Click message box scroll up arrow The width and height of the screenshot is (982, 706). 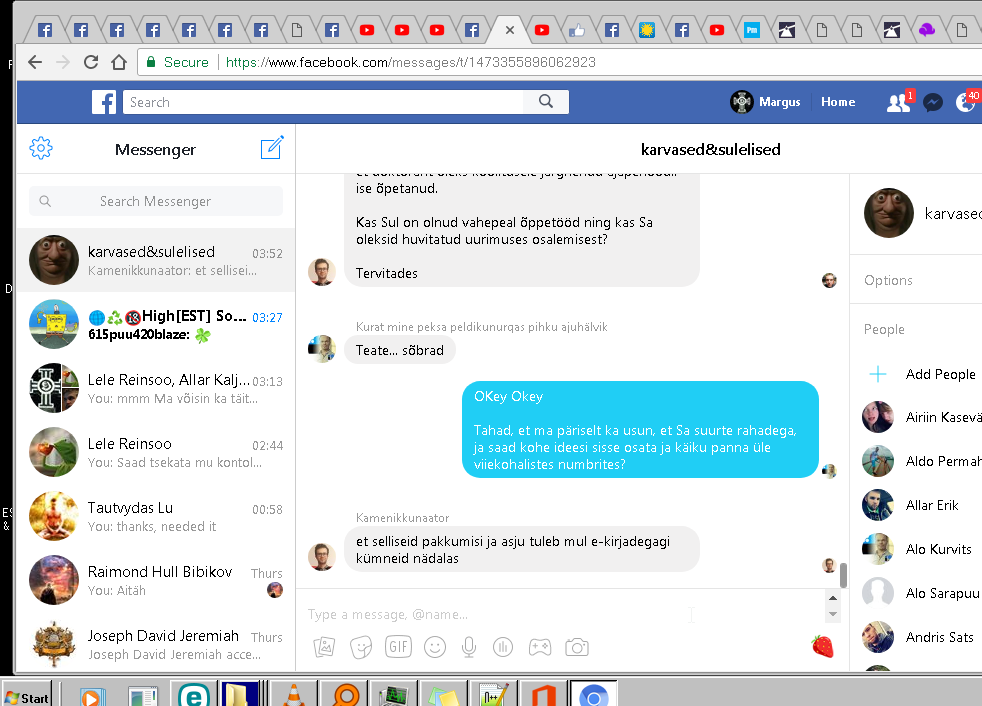(833, 598)
